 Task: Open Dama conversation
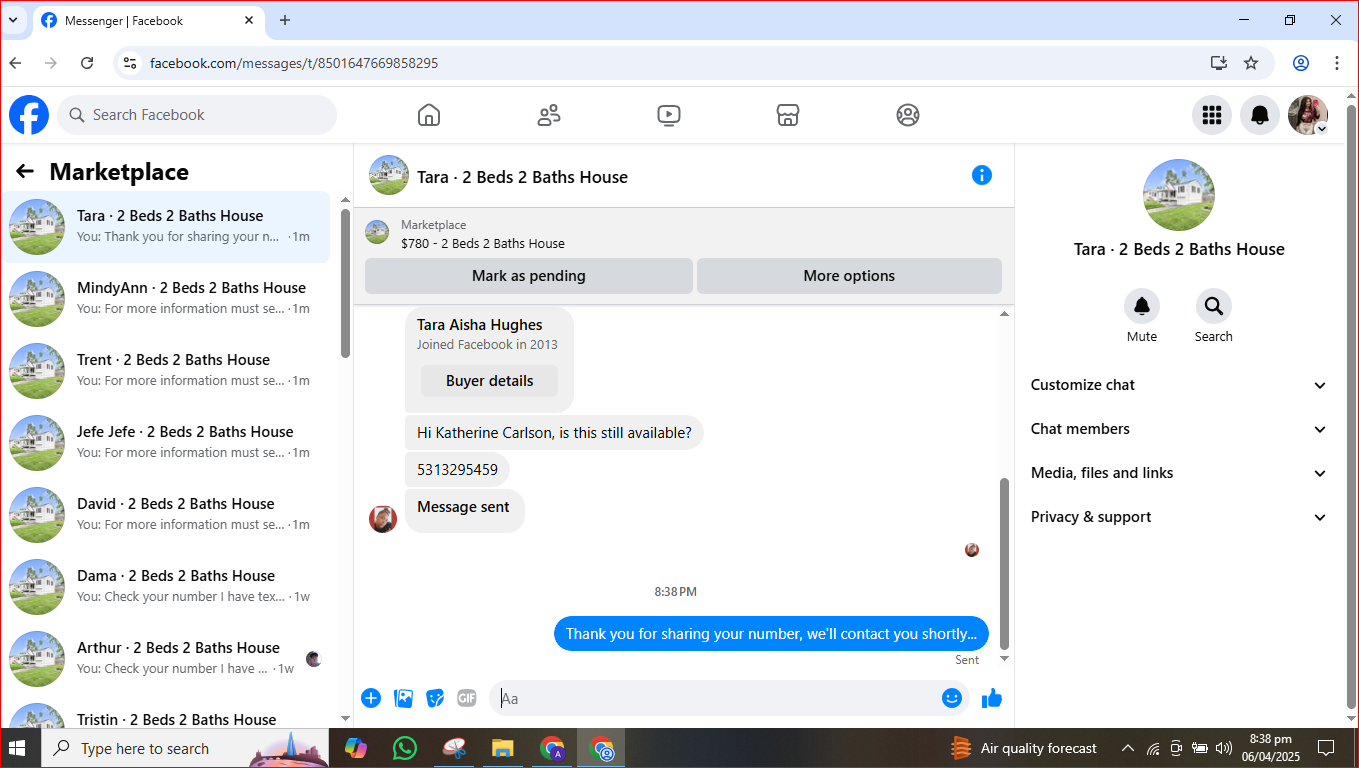point(166,586)
